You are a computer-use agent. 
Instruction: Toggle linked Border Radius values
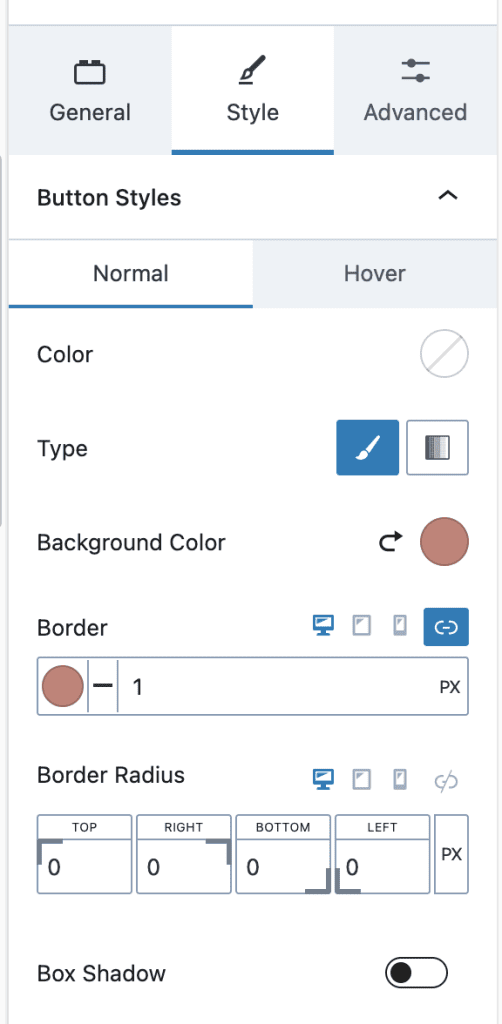[x=447, y=780]
